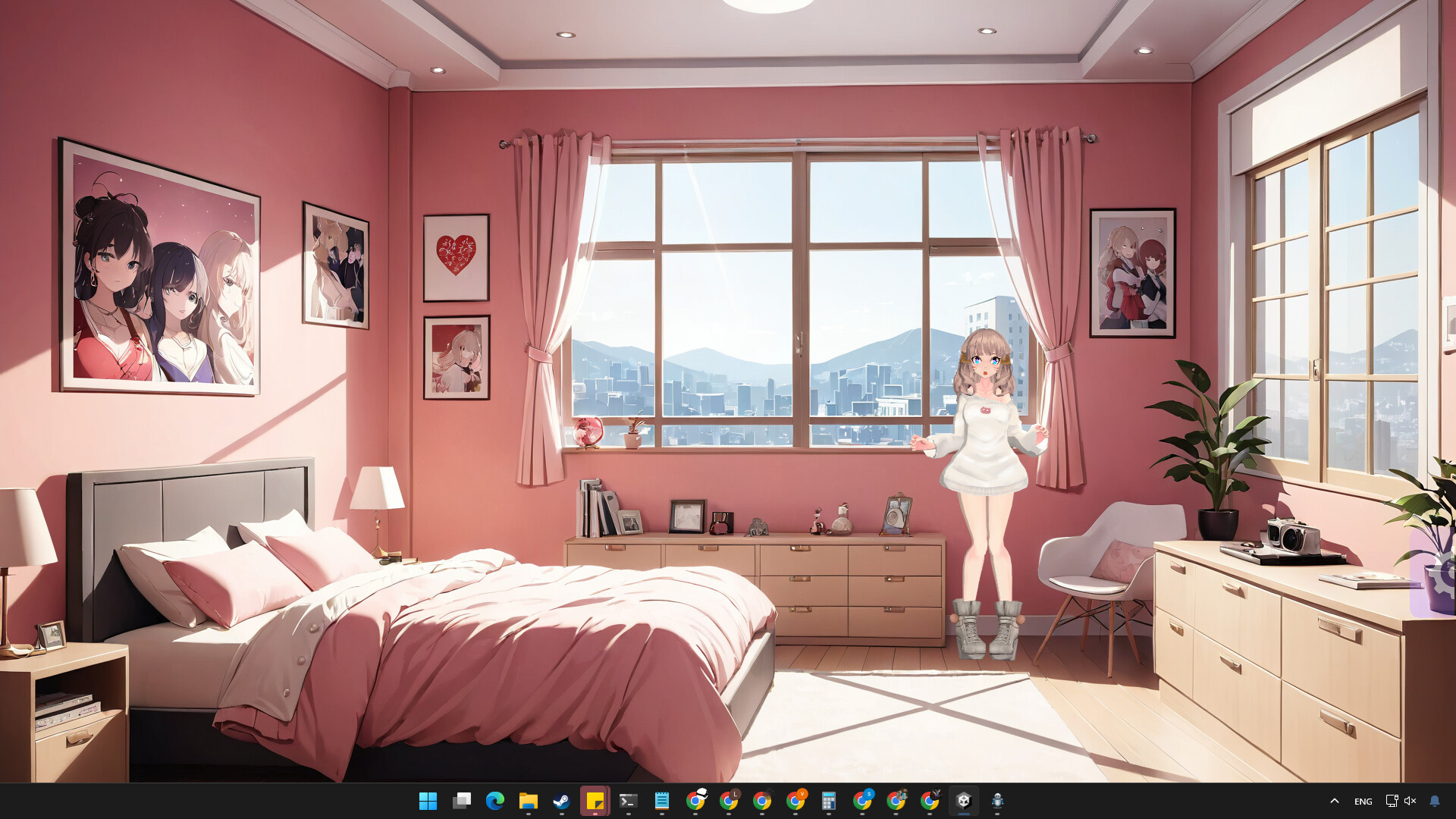The width and height of the screenshot is (1456, 819).
Task: Open Chrome profile with brown L badge
Action: click(x=730, y=802)
